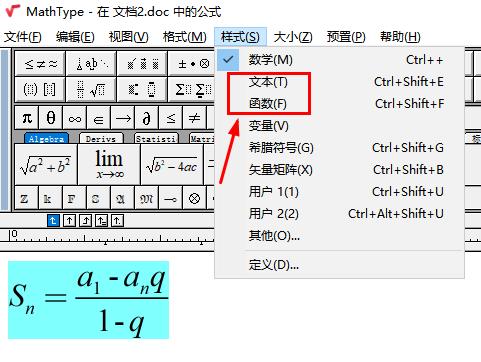Image resolution: width=481 pixels, height=362 pixels.
Task: Switch to the Algebra tab
Action: tap(46, 138)
